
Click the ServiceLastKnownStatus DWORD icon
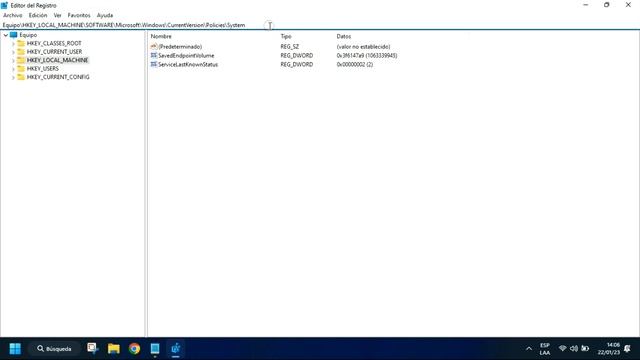(x=154, y=64)
